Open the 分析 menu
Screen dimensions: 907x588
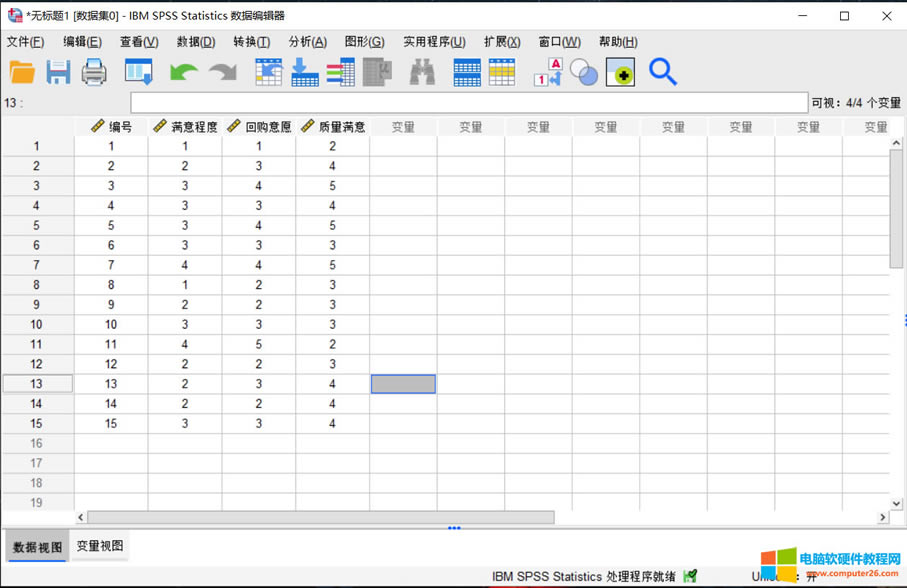[x=305, y=42]
